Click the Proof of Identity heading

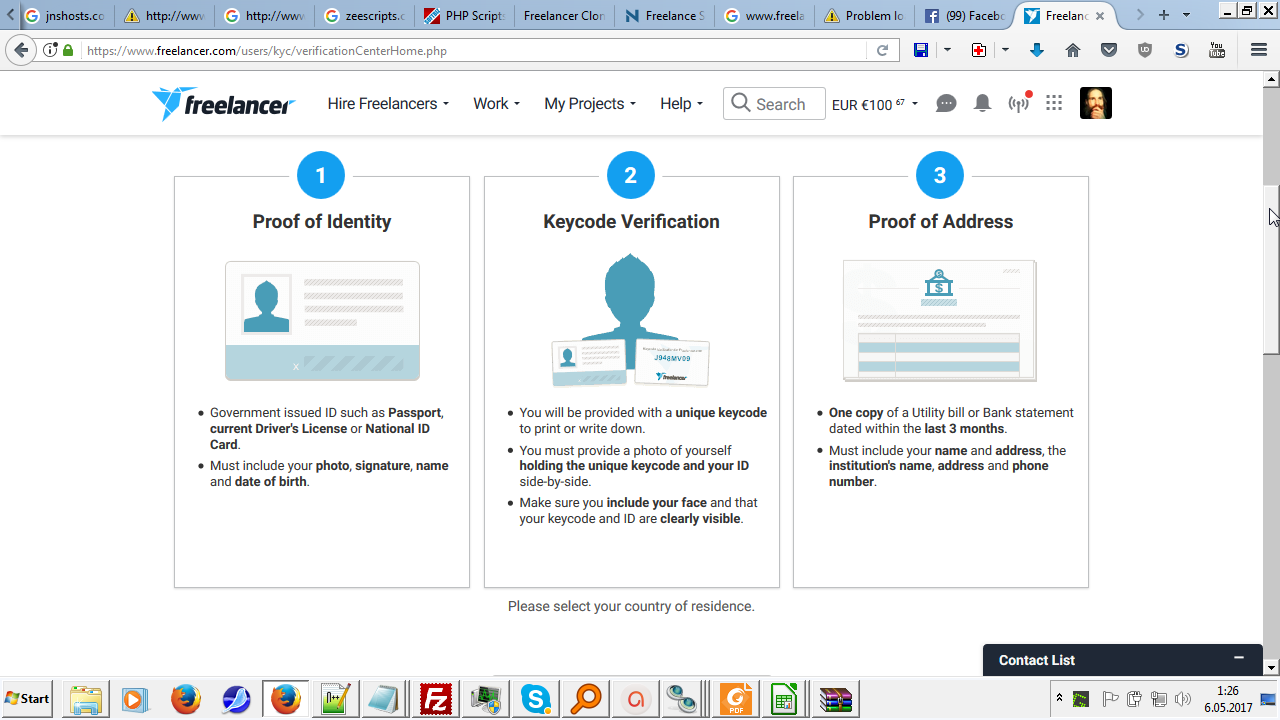click(x=322, y=222)
